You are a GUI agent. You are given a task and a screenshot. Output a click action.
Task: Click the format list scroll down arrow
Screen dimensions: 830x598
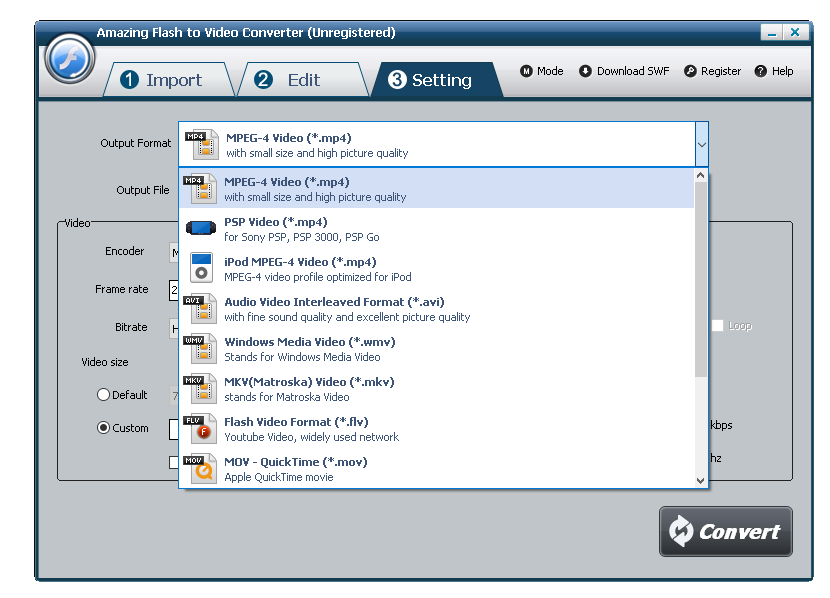(701, 481)
